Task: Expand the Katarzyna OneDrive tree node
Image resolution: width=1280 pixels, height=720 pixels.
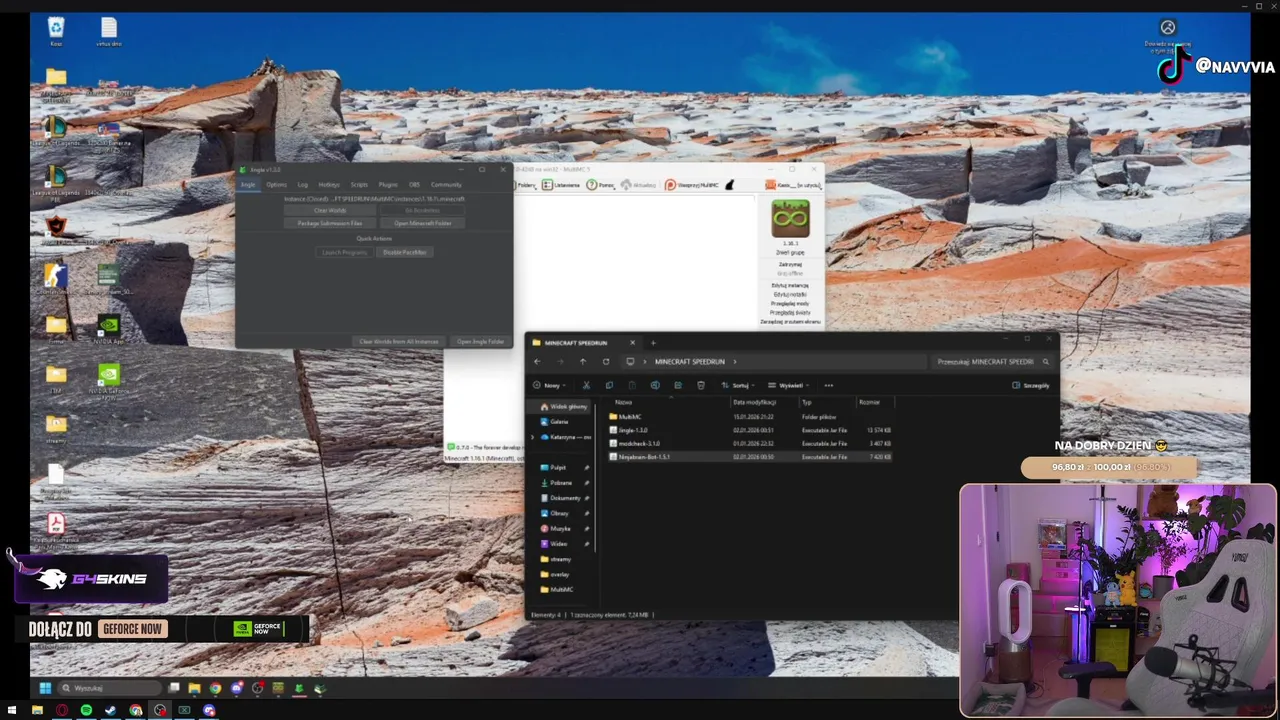Action: tap(533, 437)
